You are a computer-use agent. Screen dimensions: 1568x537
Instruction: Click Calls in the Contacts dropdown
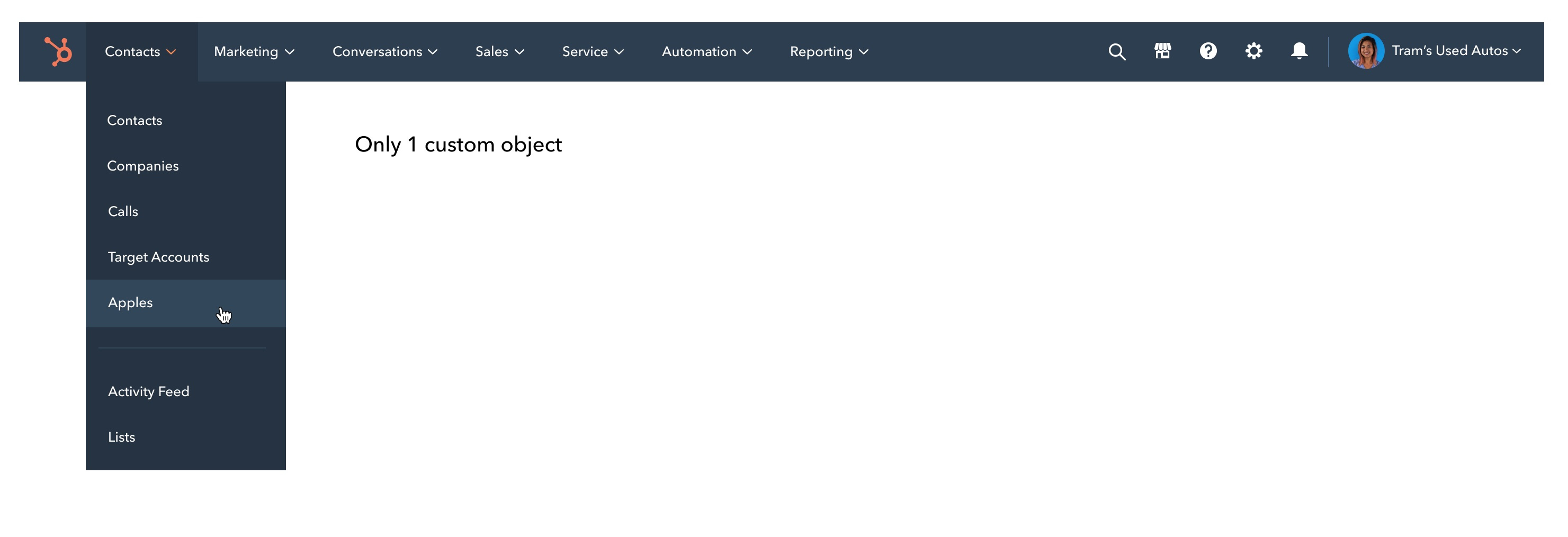pos(123,211)
